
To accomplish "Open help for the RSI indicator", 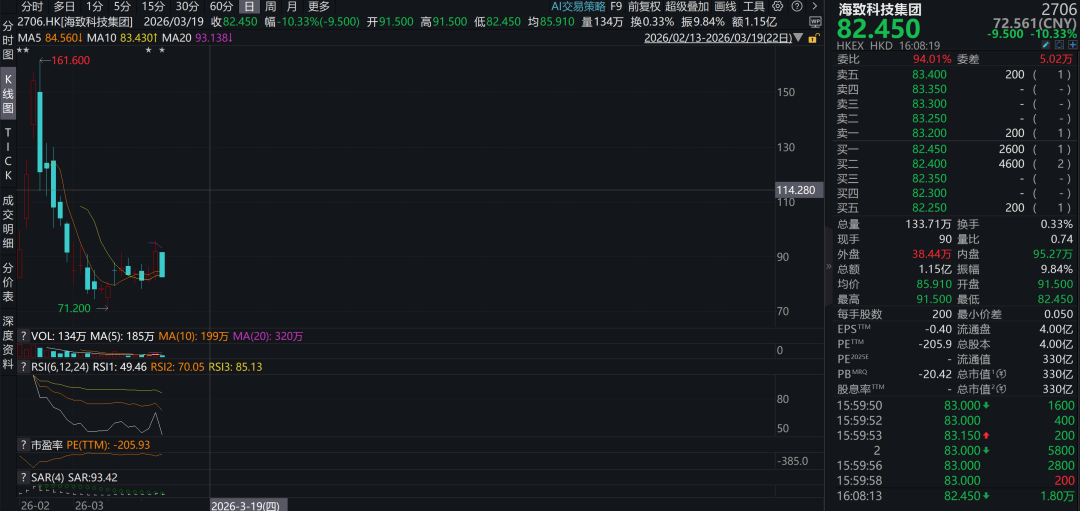I will coord(23,366).
